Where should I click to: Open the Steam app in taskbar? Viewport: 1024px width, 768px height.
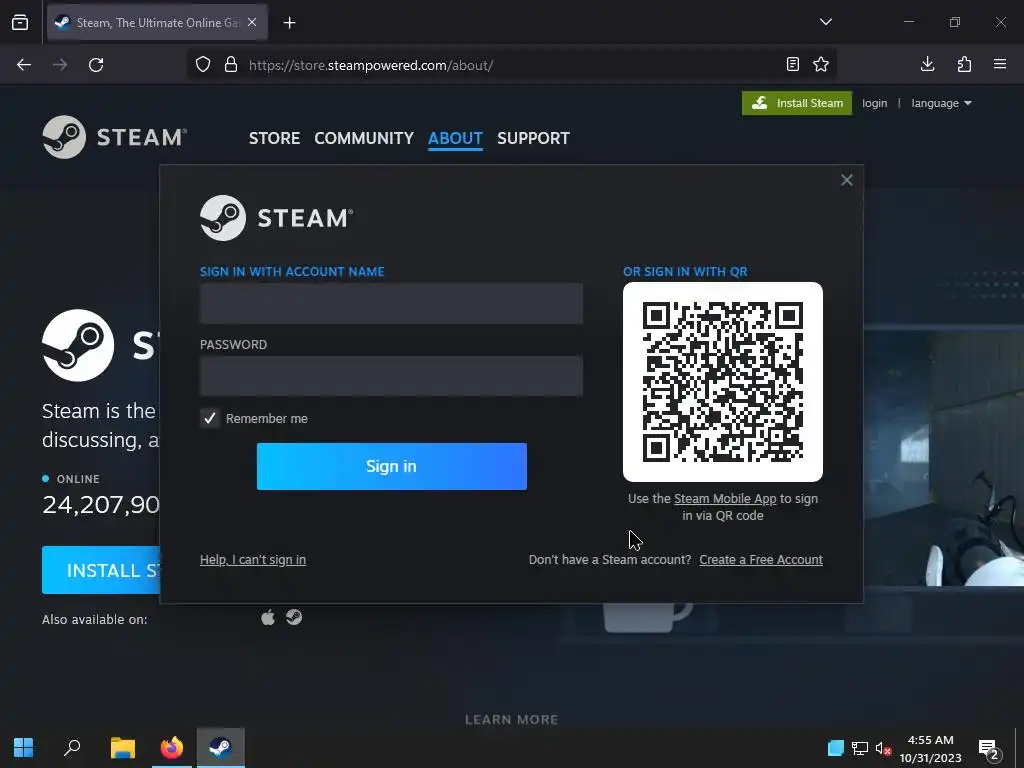click(221, 747)
